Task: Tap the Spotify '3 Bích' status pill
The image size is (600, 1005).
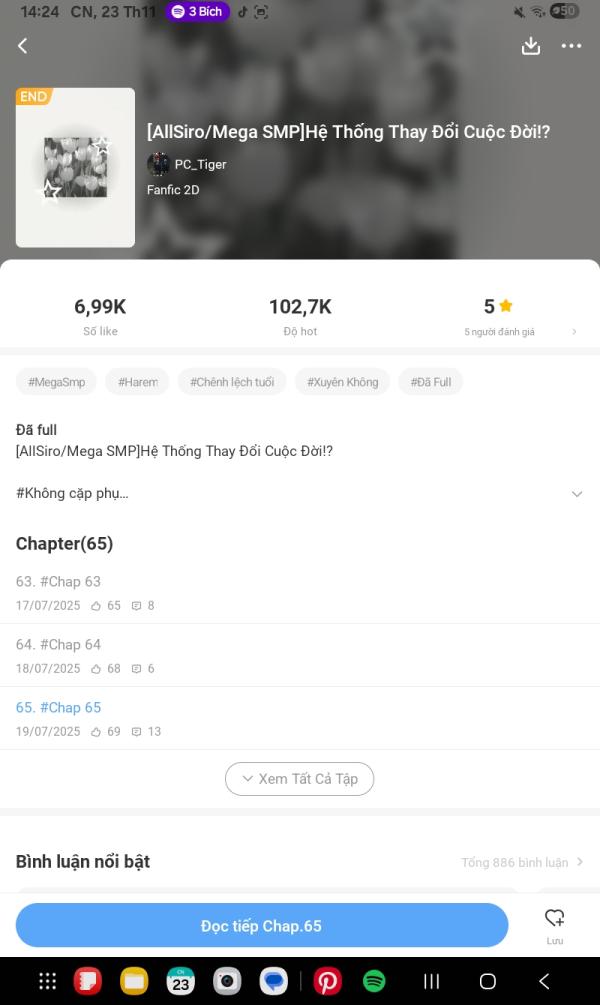Action: tap(197, 12)
